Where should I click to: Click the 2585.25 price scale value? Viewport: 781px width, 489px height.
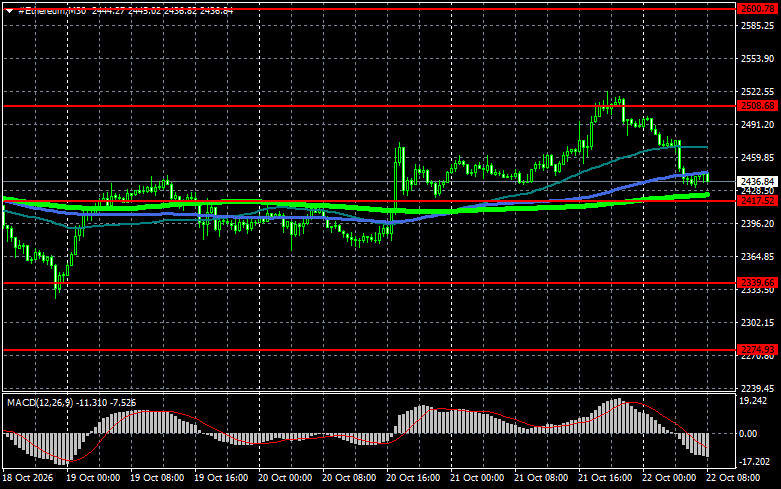pyautogui.click(x=757, y=25)
